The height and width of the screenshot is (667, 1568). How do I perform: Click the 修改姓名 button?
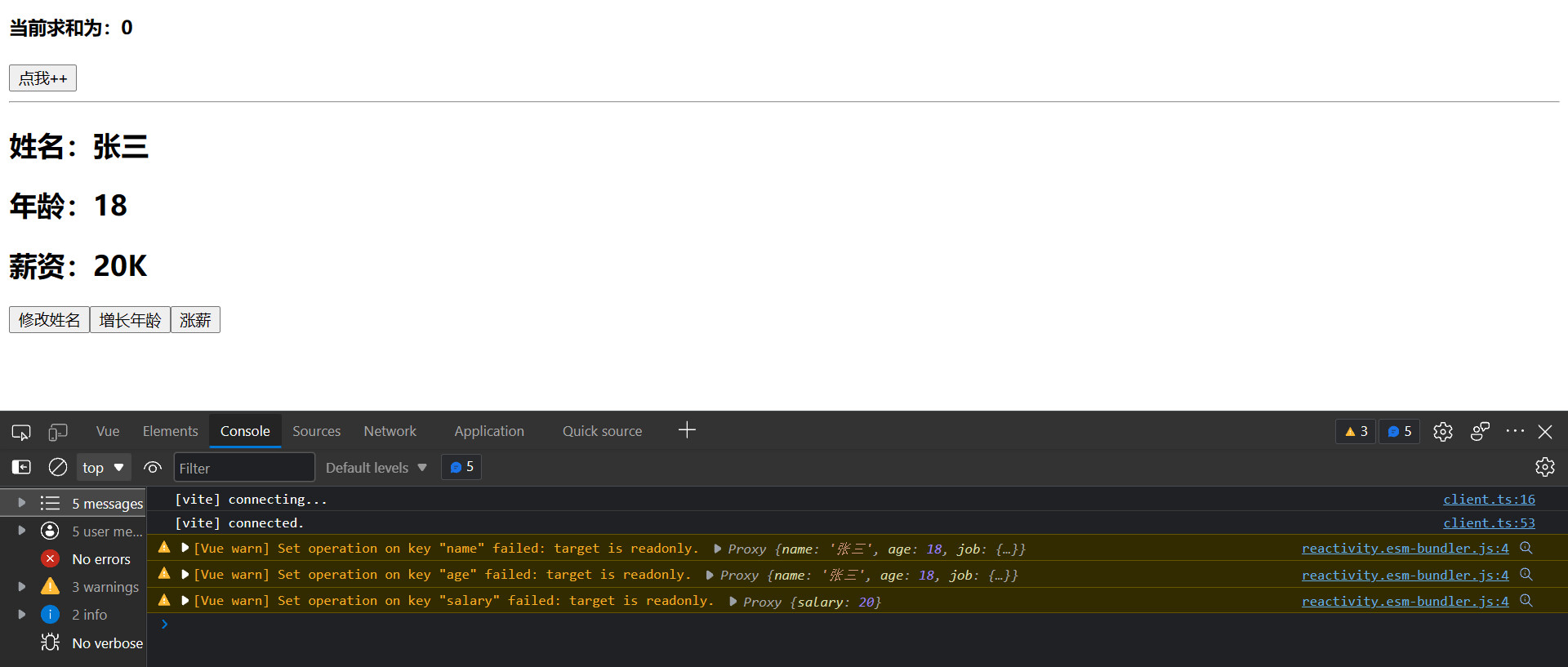coord(49,320)
